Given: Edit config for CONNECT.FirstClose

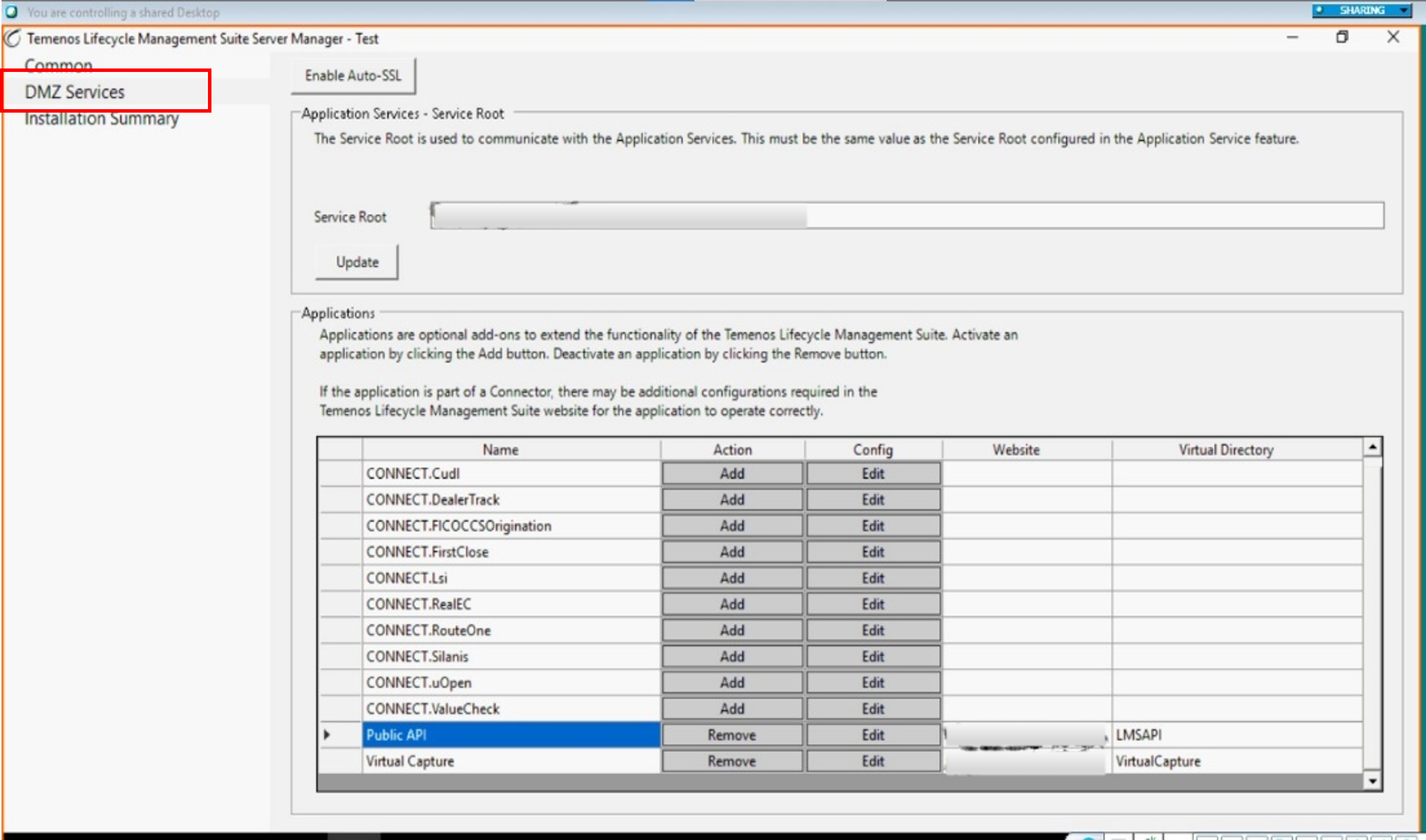Looking at the screenshot, I should click(873, 551).
